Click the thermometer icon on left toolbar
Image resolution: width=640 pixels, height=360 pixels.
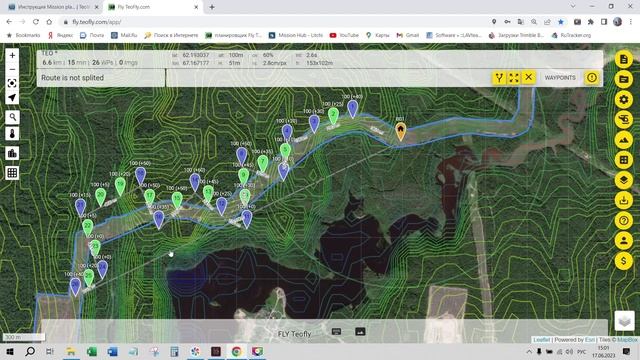[x=12, y=133]
